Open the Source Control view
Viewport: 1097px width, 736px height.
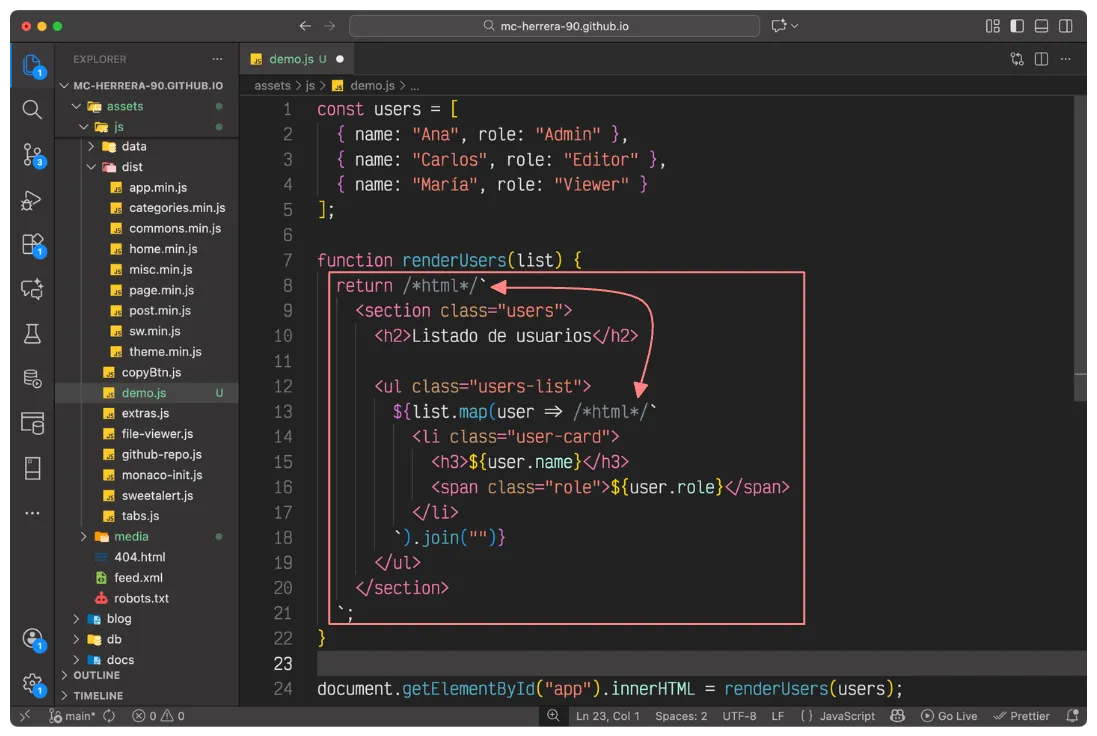click(32, 155)
